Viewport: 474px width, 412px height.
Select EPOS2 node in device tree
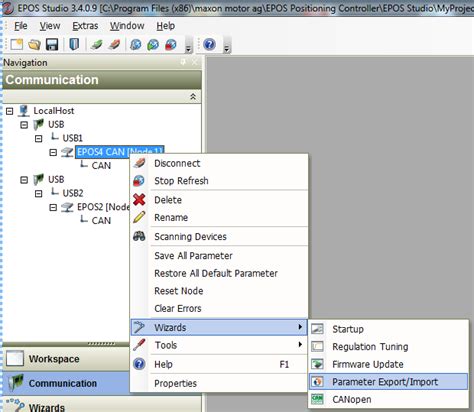103,207
